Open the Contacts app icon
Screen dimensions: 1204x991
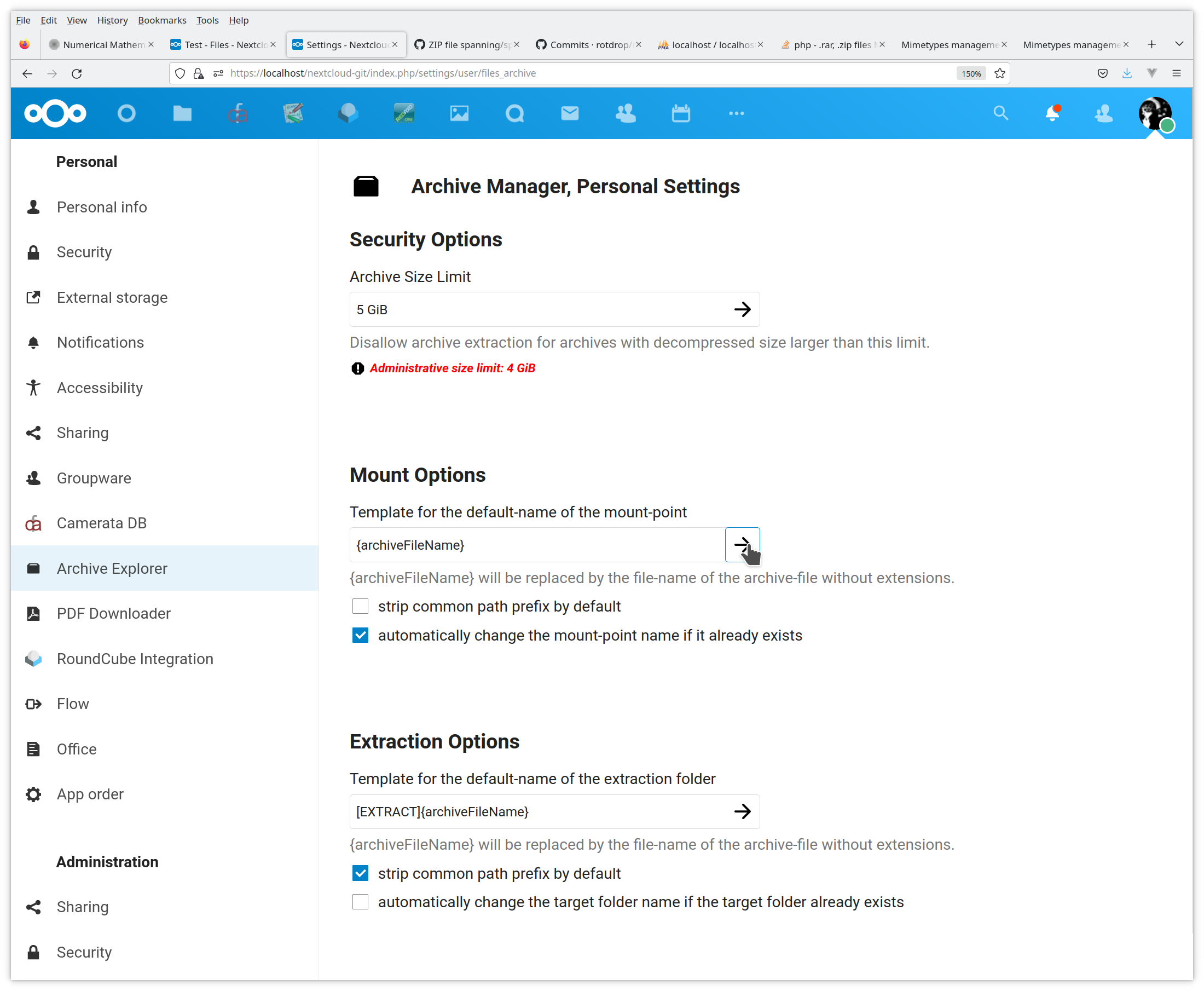click(x=626, y=113)
